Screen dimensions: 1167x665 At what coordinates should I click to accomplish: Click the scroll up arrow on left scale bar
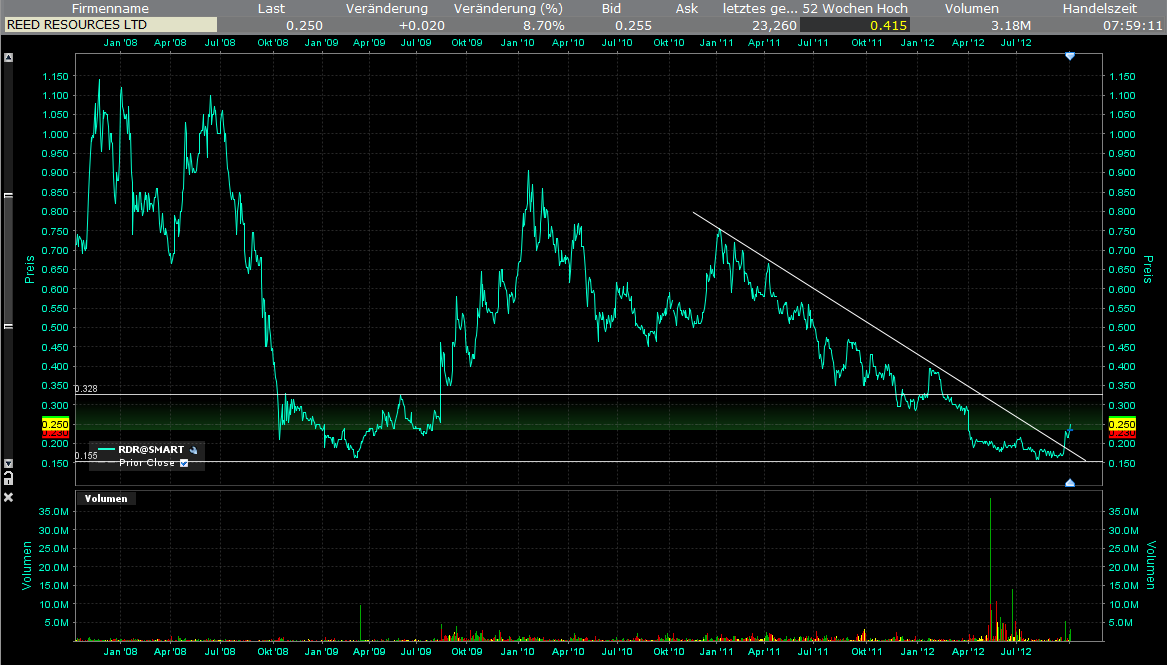click(9, 59)
